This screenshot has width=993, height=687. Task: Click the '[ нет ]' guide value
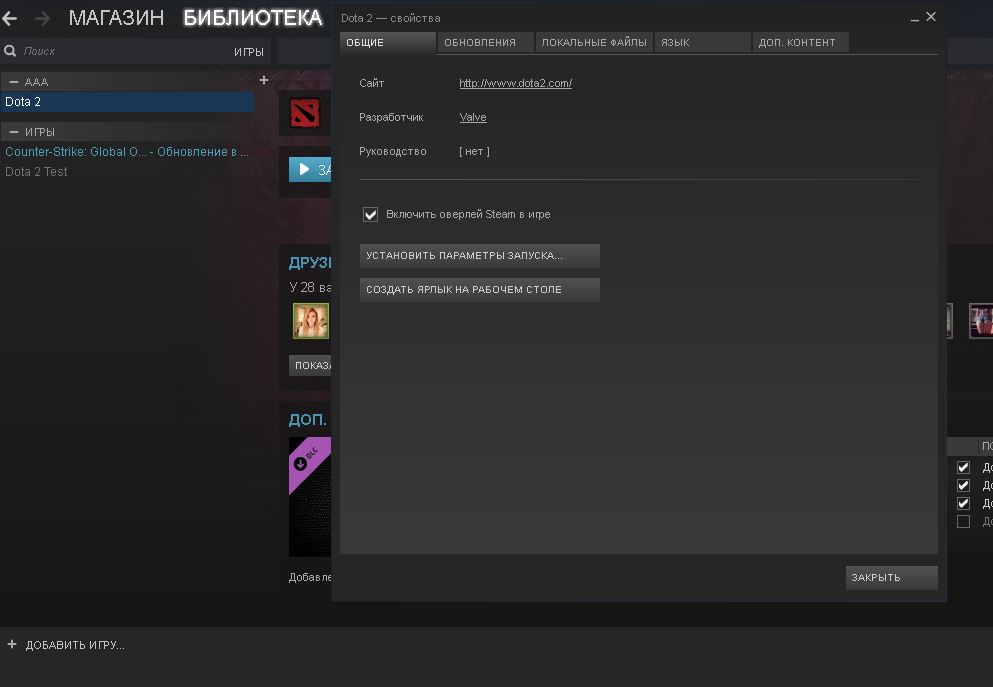[x=474, y=151]
